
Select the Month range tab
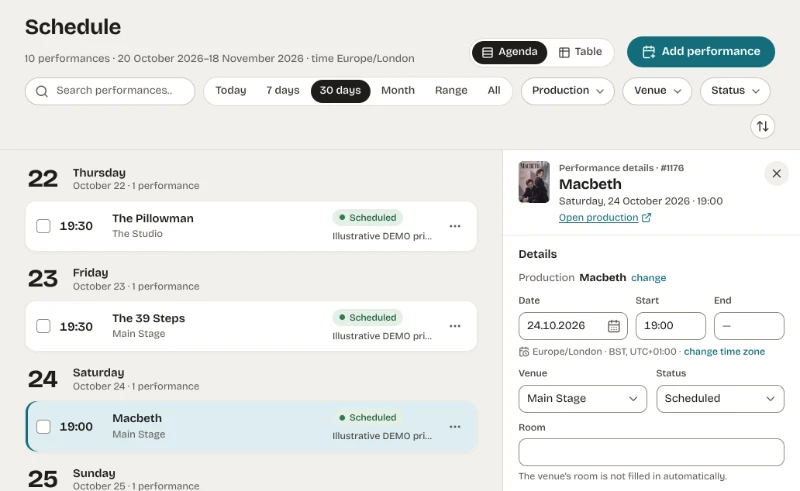398,91
